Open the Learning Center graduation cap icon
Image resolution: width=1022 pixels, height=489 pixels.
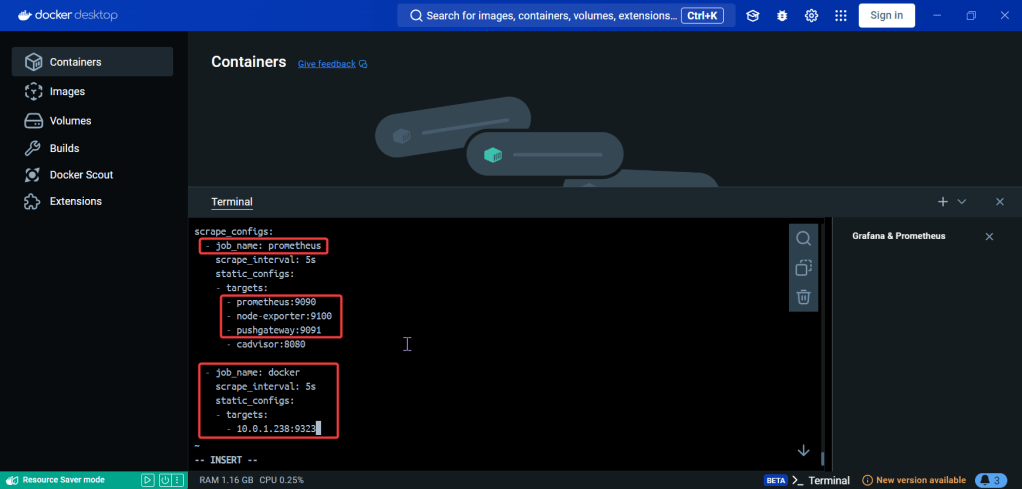point(753,15)
